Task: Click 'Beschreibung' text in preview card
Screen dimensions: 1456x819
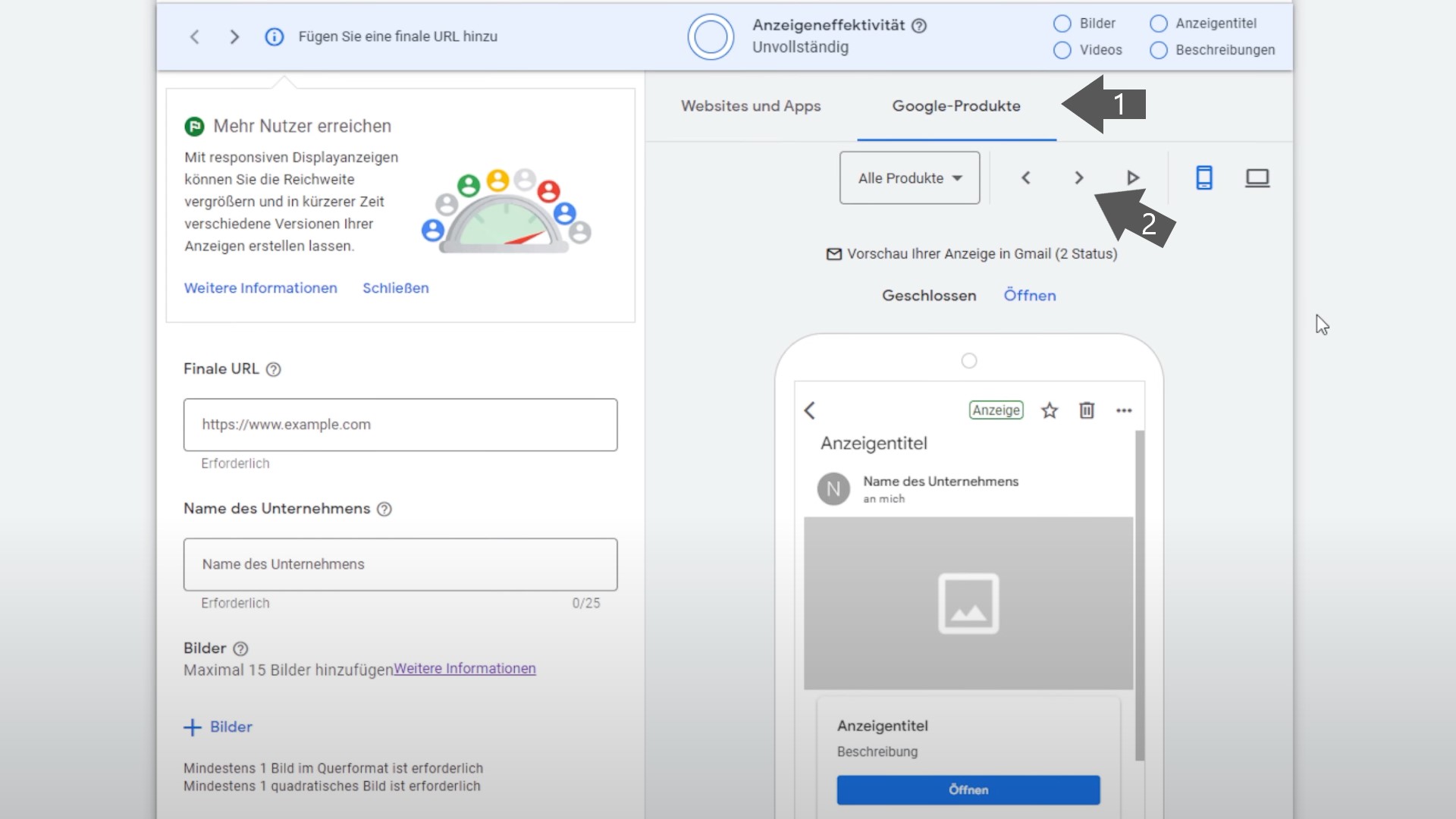Action: pos(877,752)
